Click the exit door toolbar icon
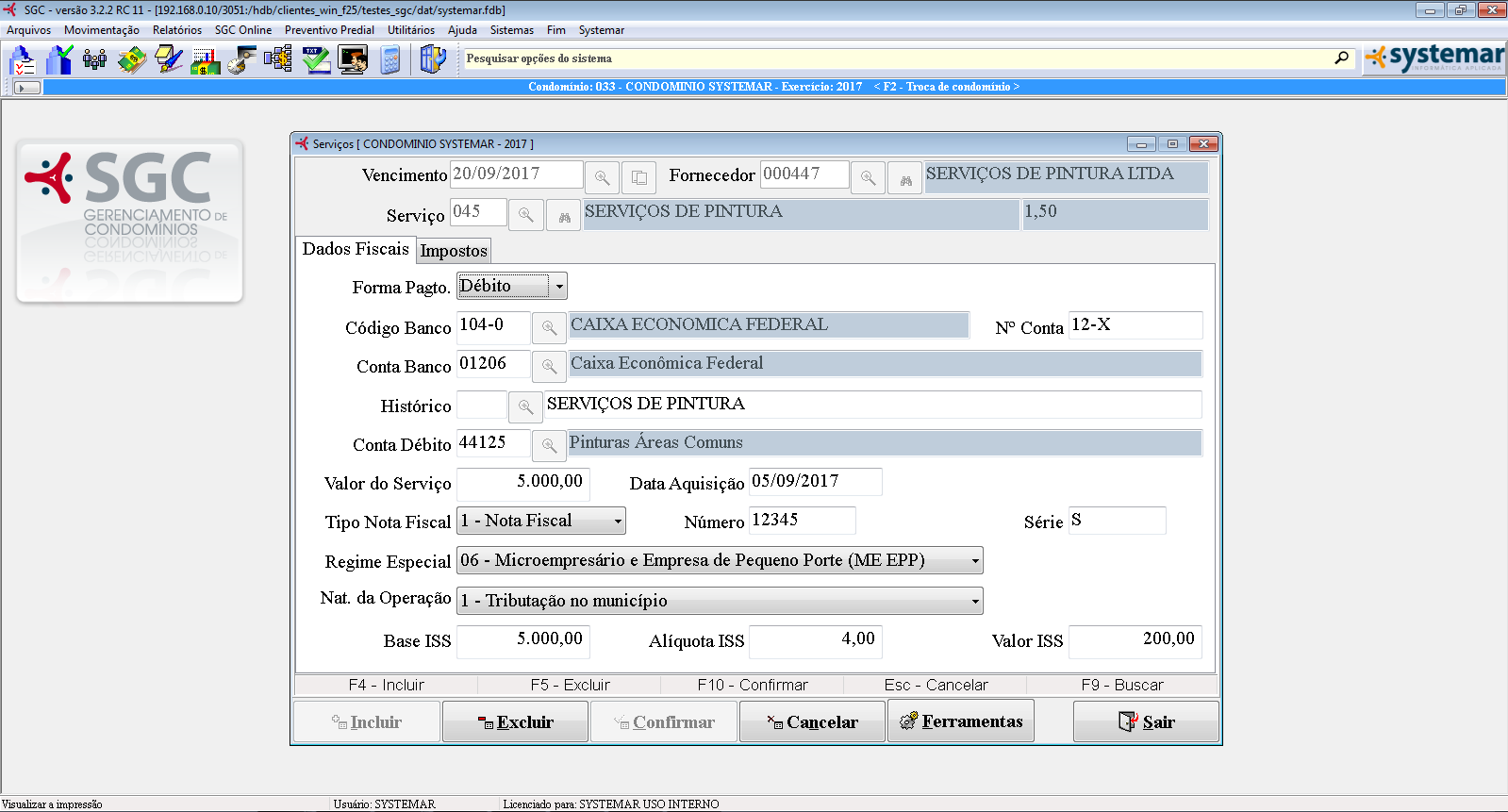 click(432, 60)
